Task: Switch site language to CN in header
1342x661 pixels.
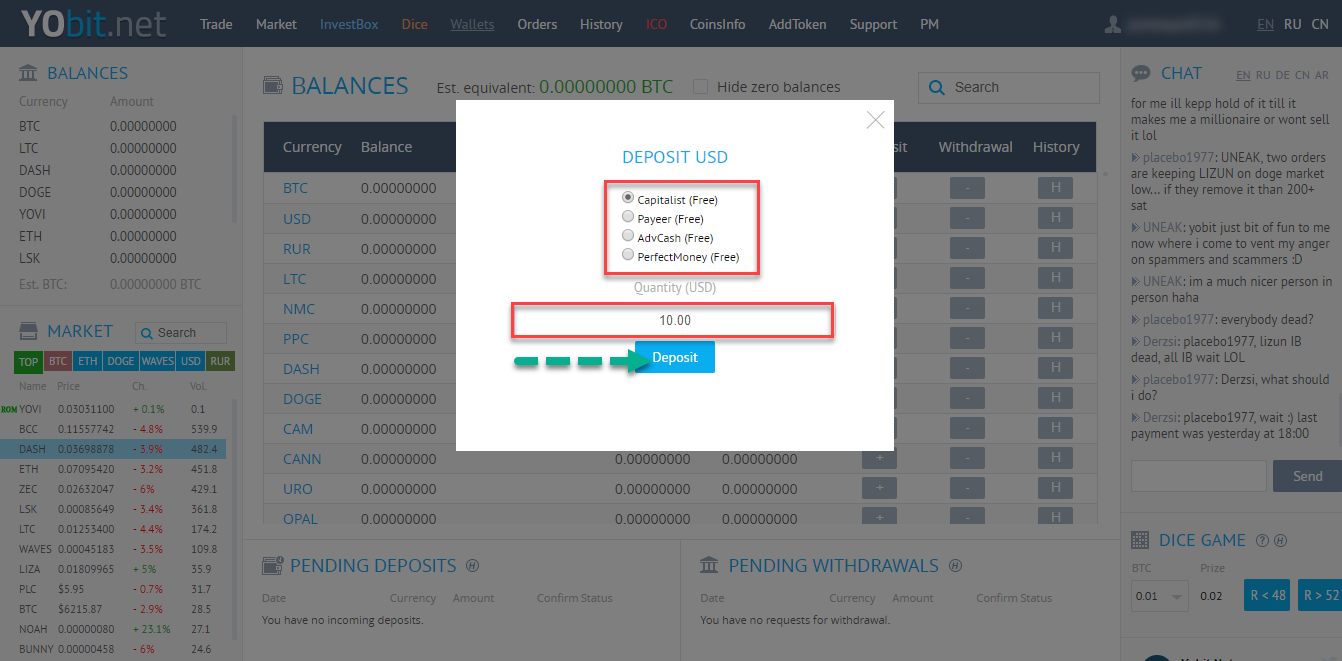Action: [1319, 24]
